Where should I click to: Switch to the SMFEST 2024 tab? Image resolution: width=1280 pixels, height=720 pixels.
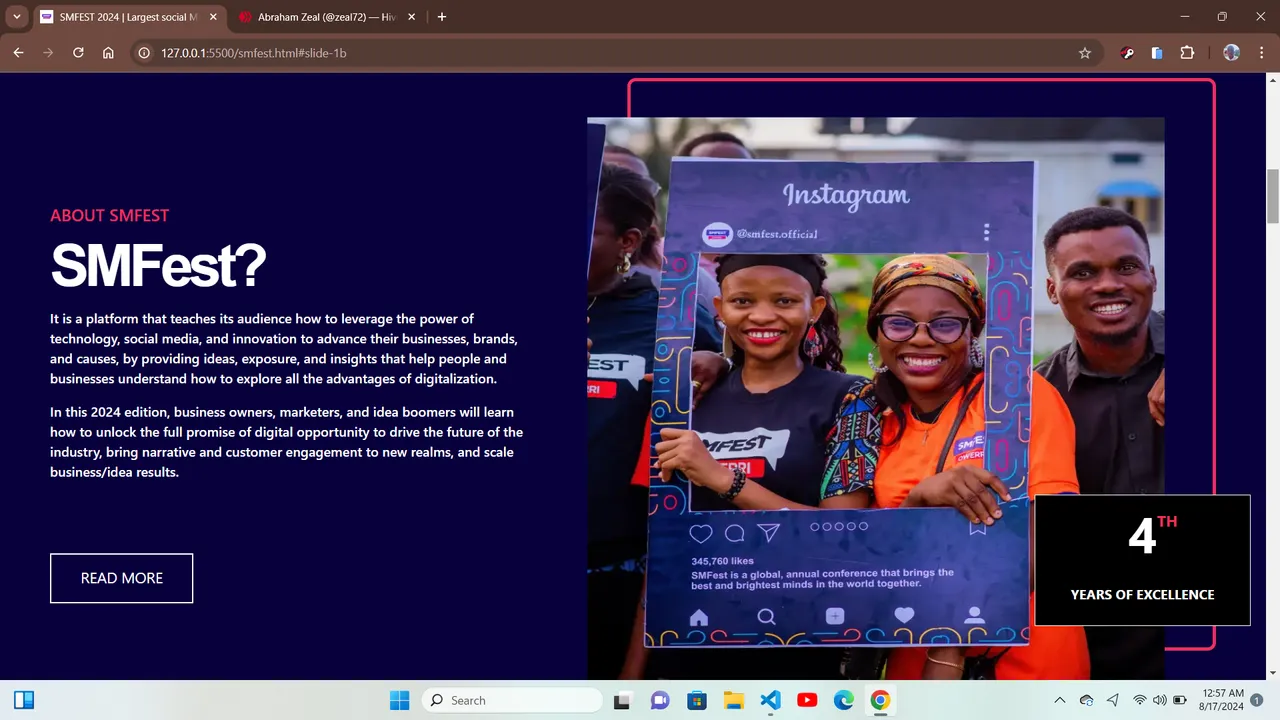click(x=128, y=17)
